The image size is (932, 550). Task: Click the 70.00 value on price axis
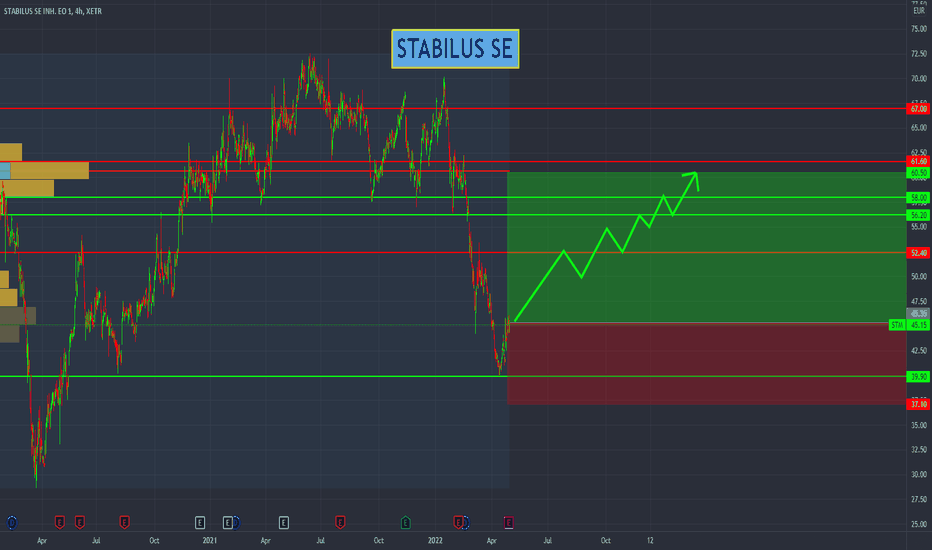(919, 78)
